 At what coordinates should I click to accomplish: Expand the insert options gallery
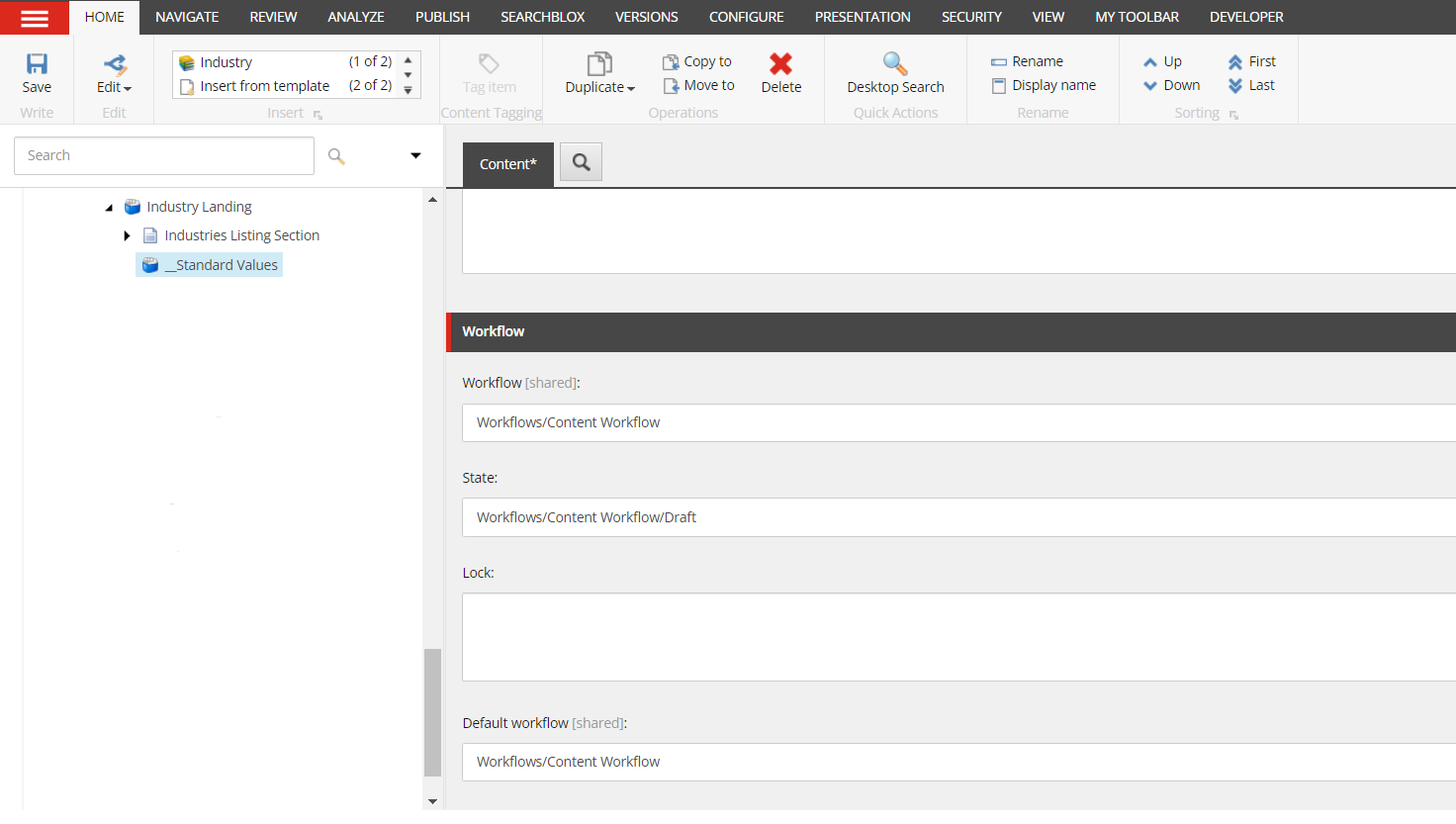tap(408, 90)
